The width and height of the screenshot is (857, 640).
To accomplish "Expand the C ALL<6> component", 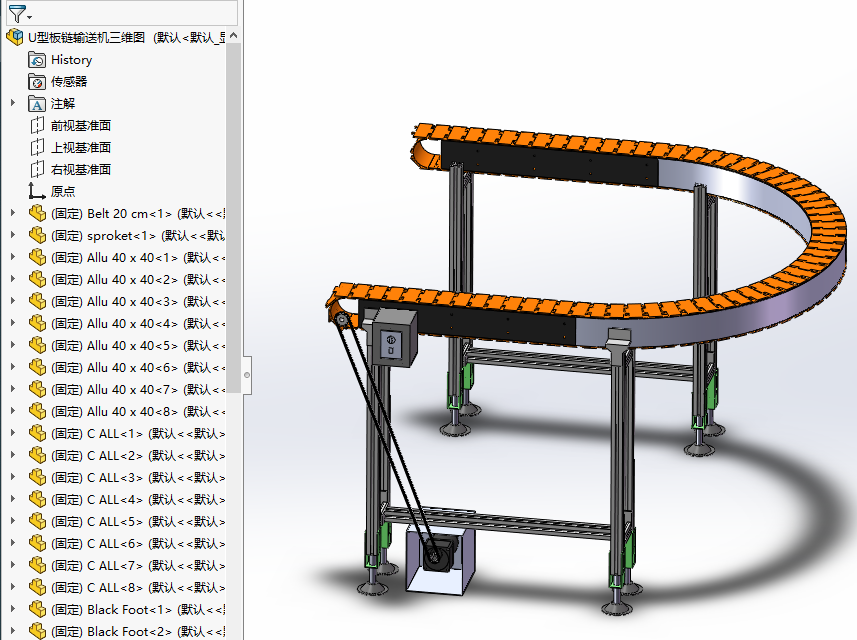I will 13,543.
